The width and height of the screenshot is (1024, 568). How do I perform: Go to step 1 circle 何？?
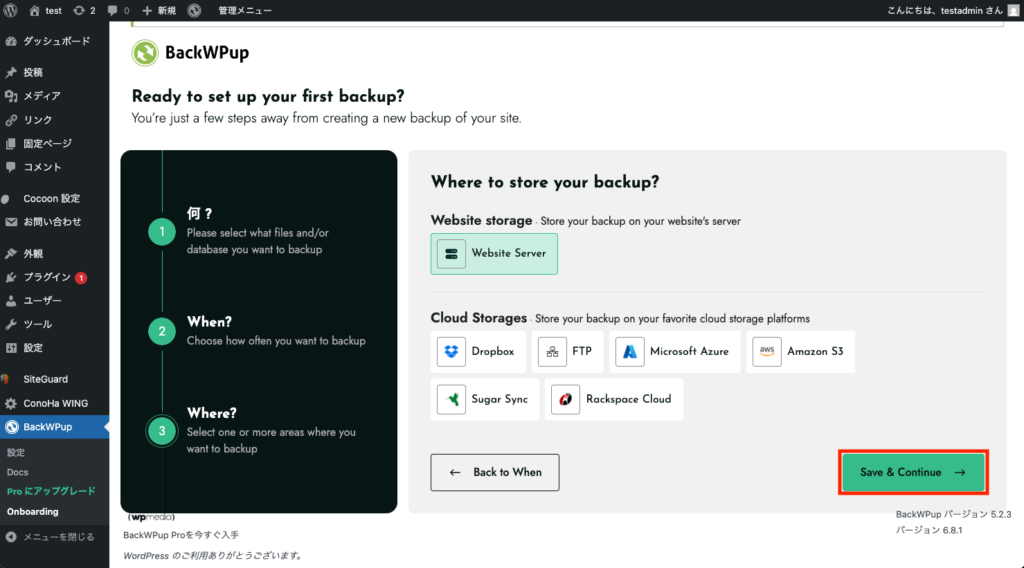click(161, 232)
